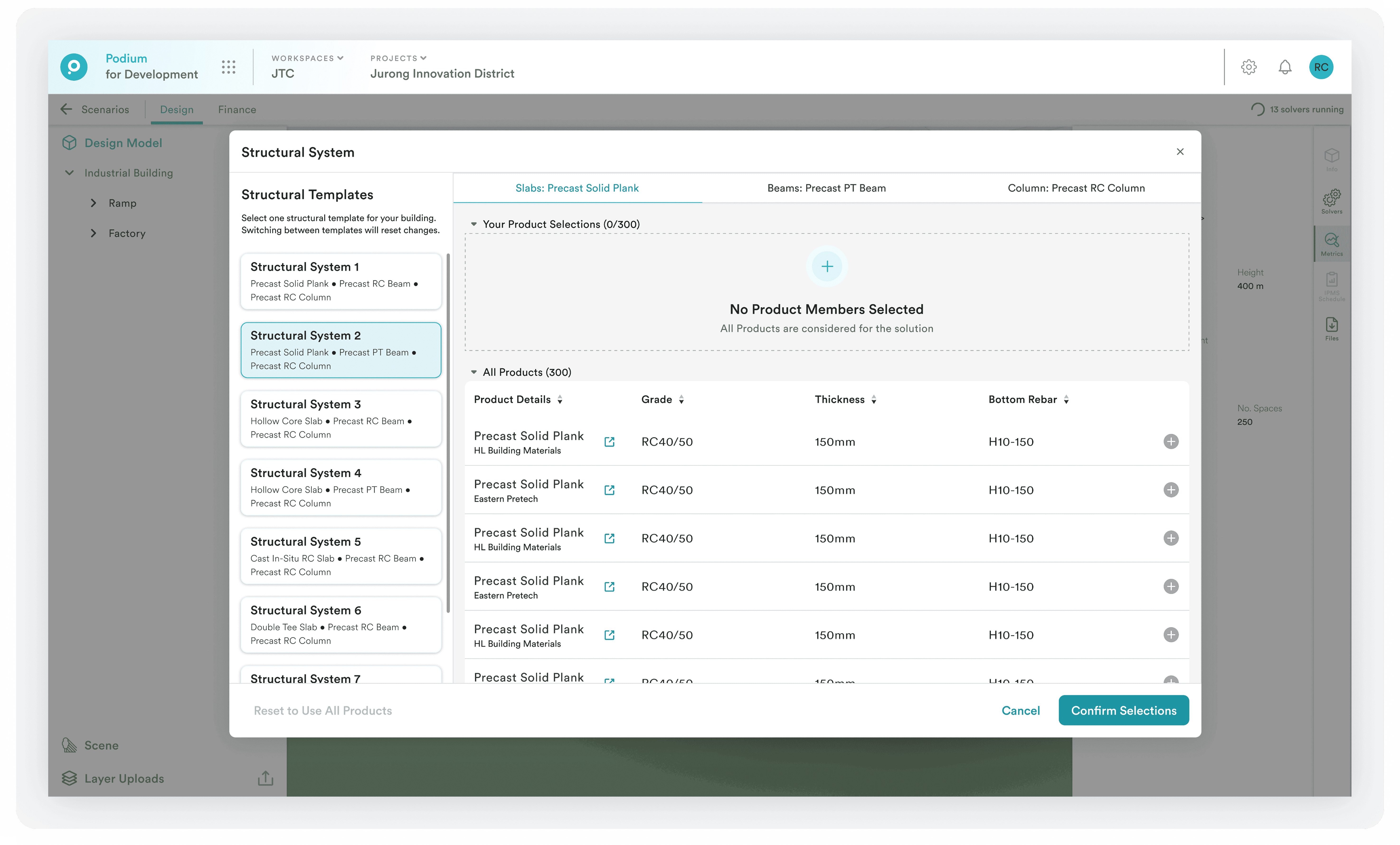
Task: Open the apps grid launcher icon
Action: click(x=228, y=67)
